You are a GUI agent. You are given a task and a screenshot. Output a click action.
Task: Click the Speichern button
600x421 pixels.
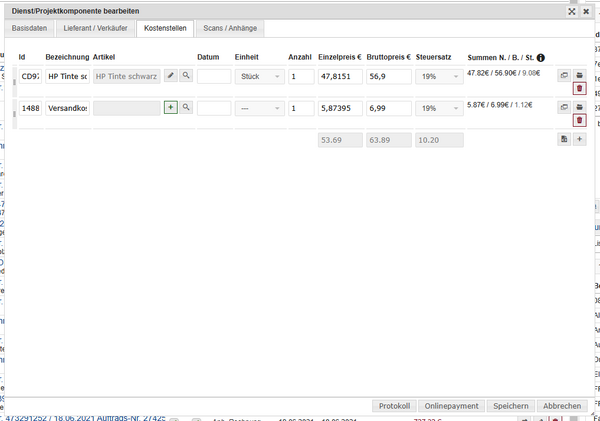click(510, 406)
